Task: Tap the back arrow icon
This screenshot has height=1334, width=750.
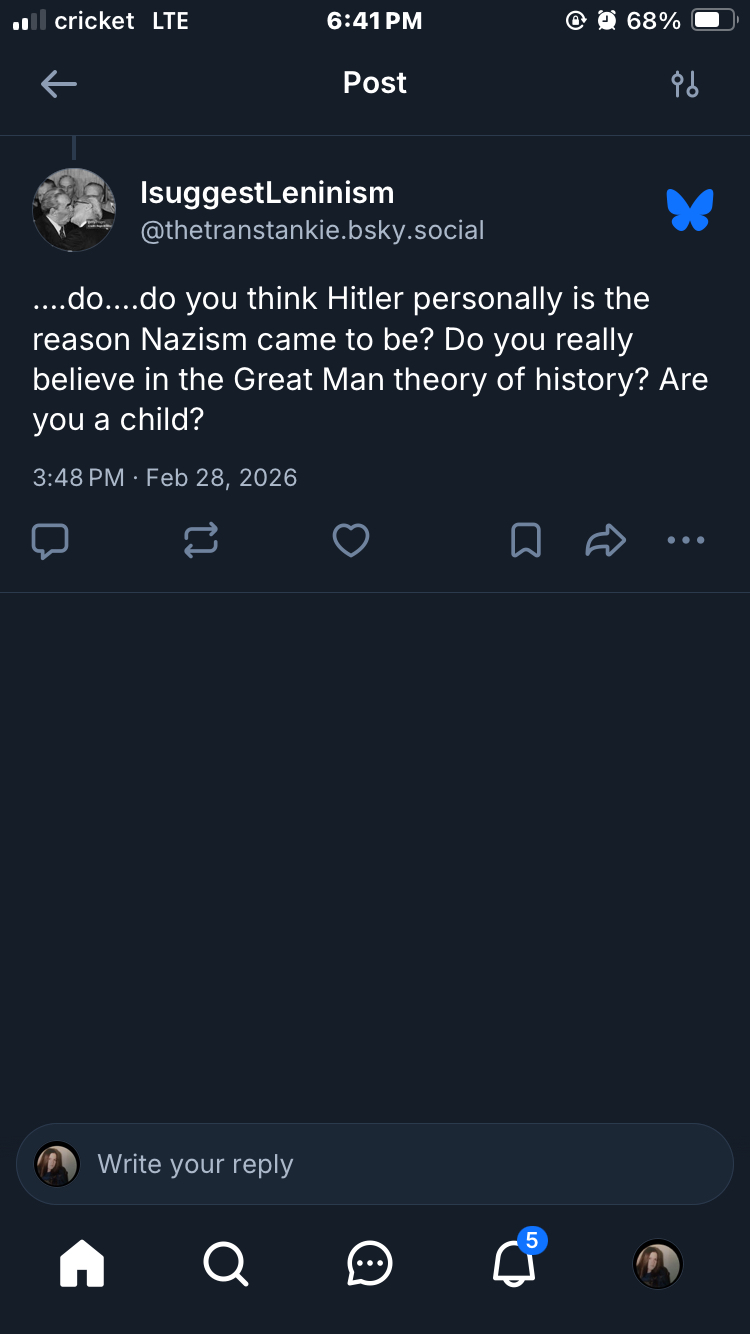Action: coord(58,84)
